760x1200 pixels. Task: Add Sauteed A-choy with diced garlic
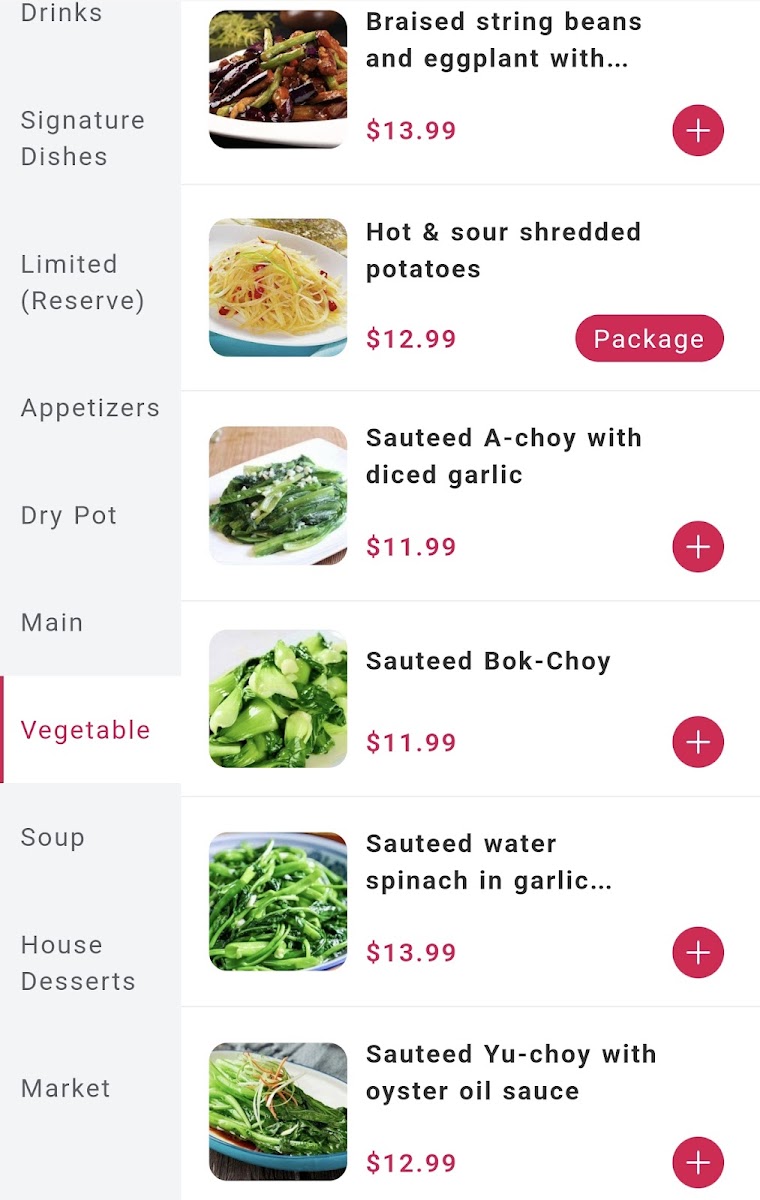698,547
